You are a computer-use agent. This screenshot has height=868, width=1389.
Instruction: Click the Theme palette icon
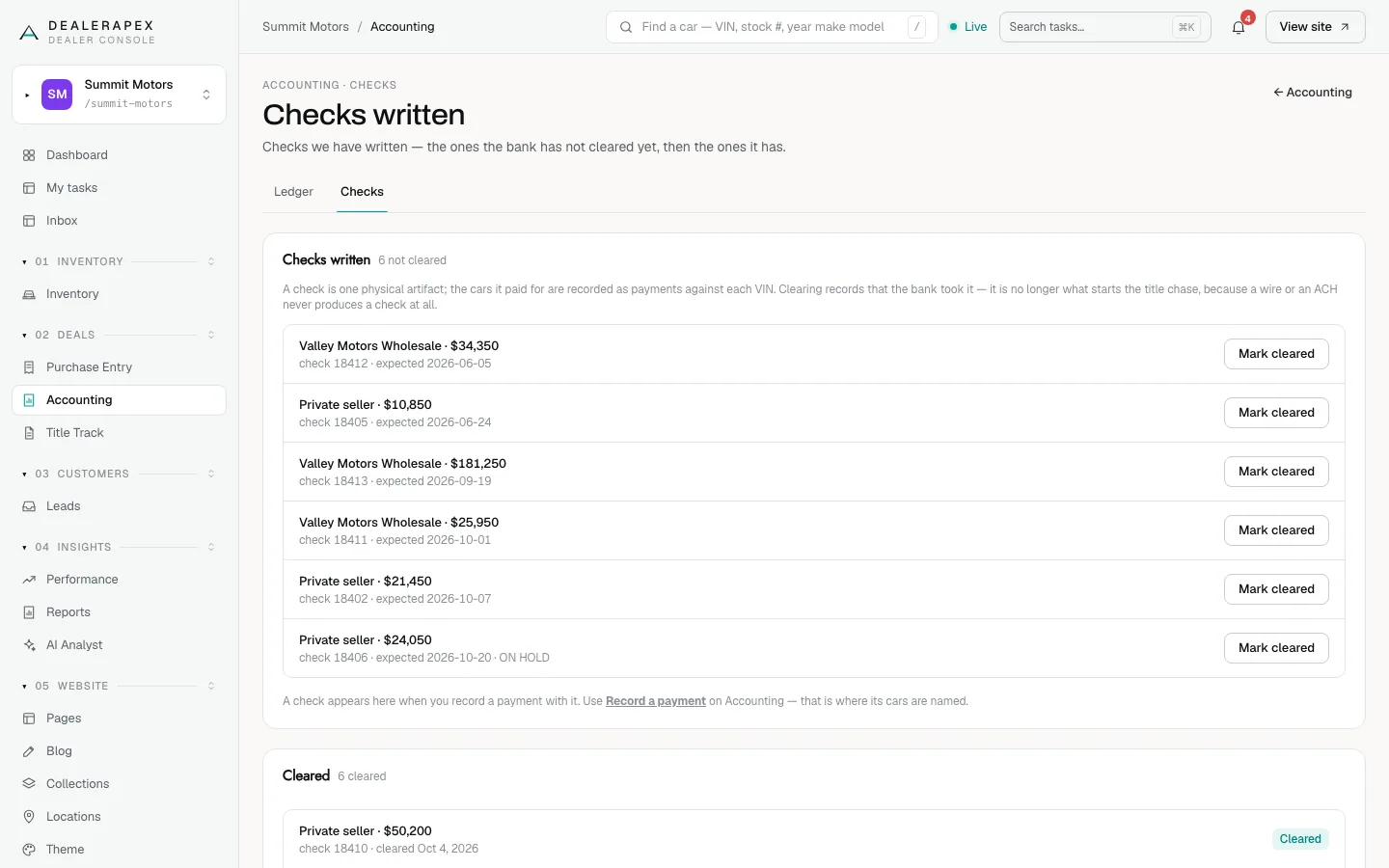pos(29,850)
